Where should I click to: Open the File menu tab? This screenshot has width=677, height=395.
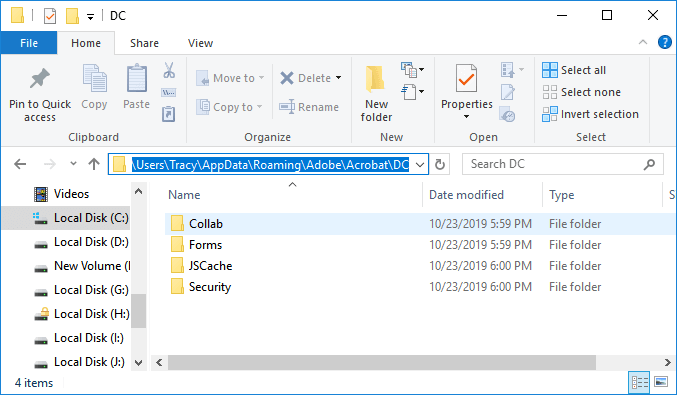pos(29,43)
